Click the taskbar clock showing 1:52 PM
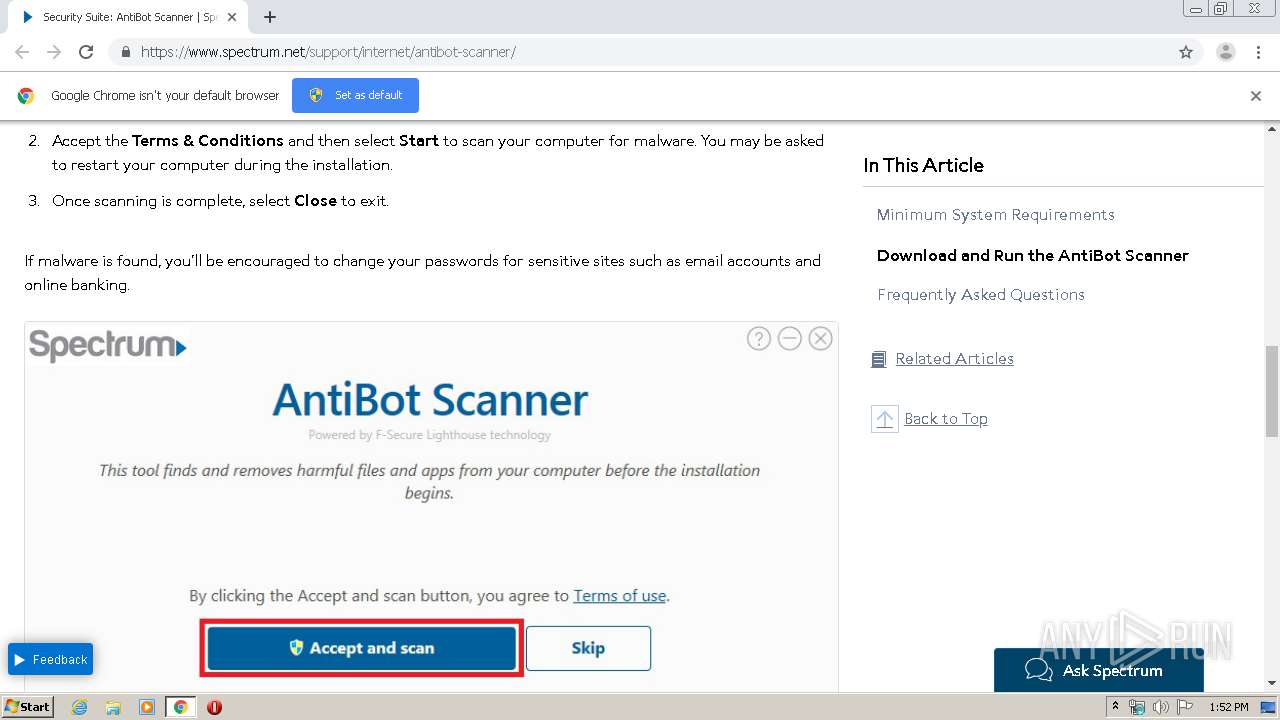The width and height of the screenshot is (1280, 720). click(1228, 707)
